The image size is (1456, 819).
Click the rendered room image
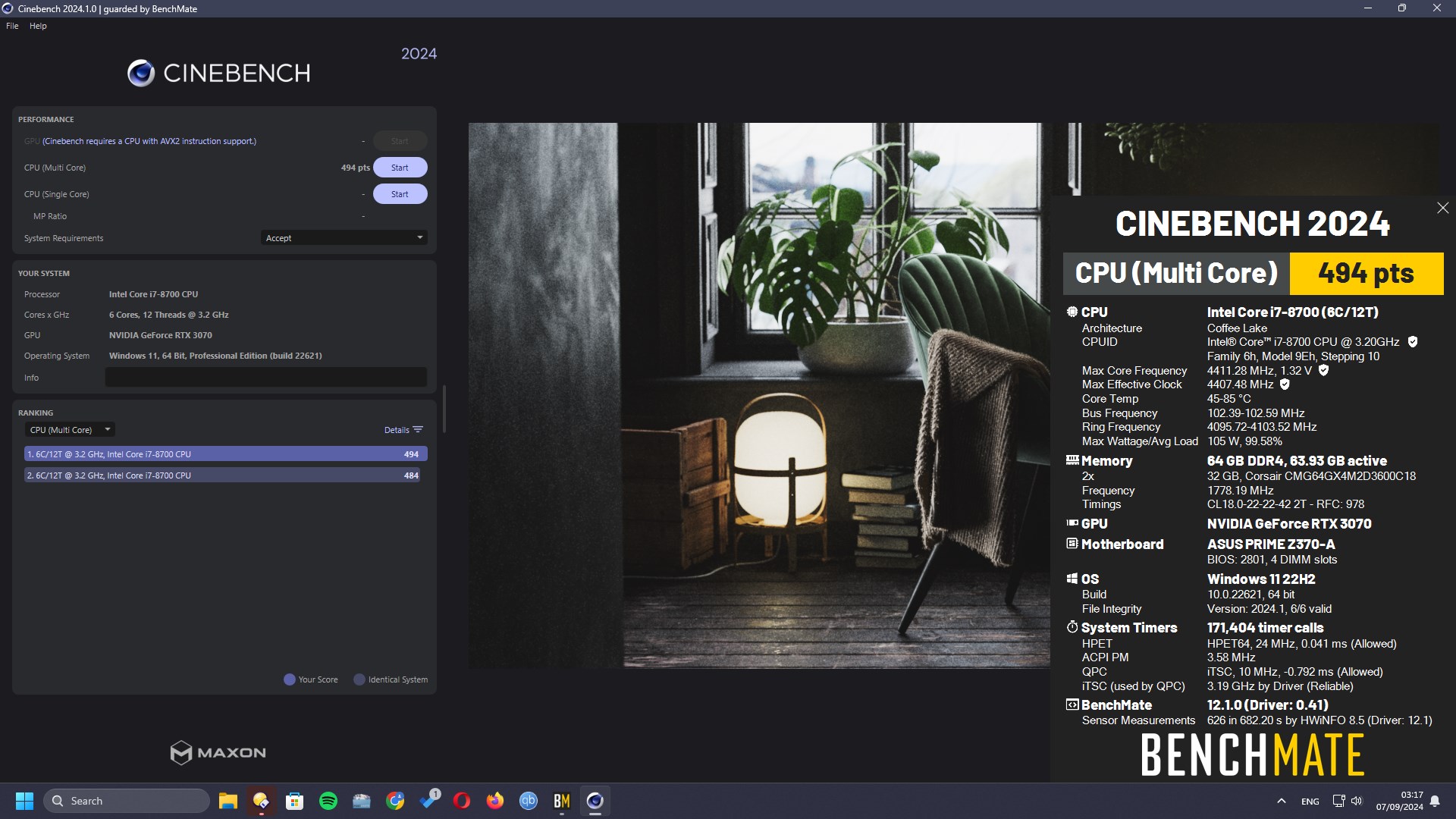pyautogui.click(x=758, y=395)
